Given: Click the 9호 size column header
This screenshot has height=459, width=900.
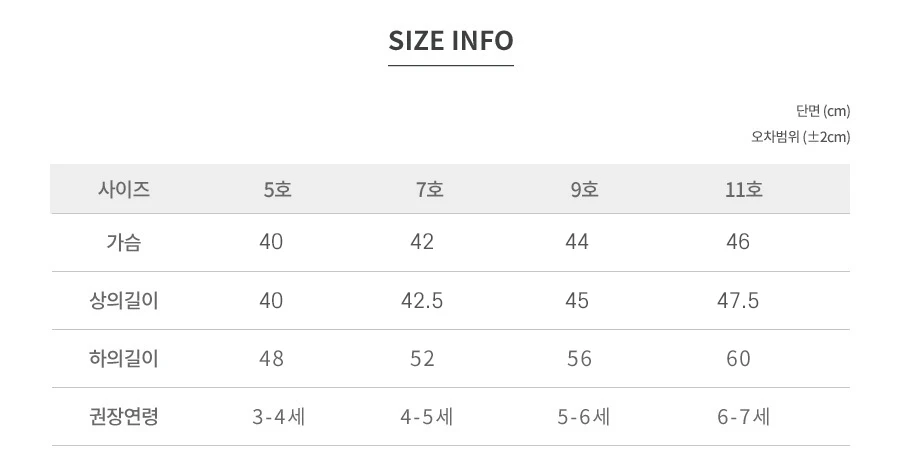Looking at the screenshot, I should [584, 189].
